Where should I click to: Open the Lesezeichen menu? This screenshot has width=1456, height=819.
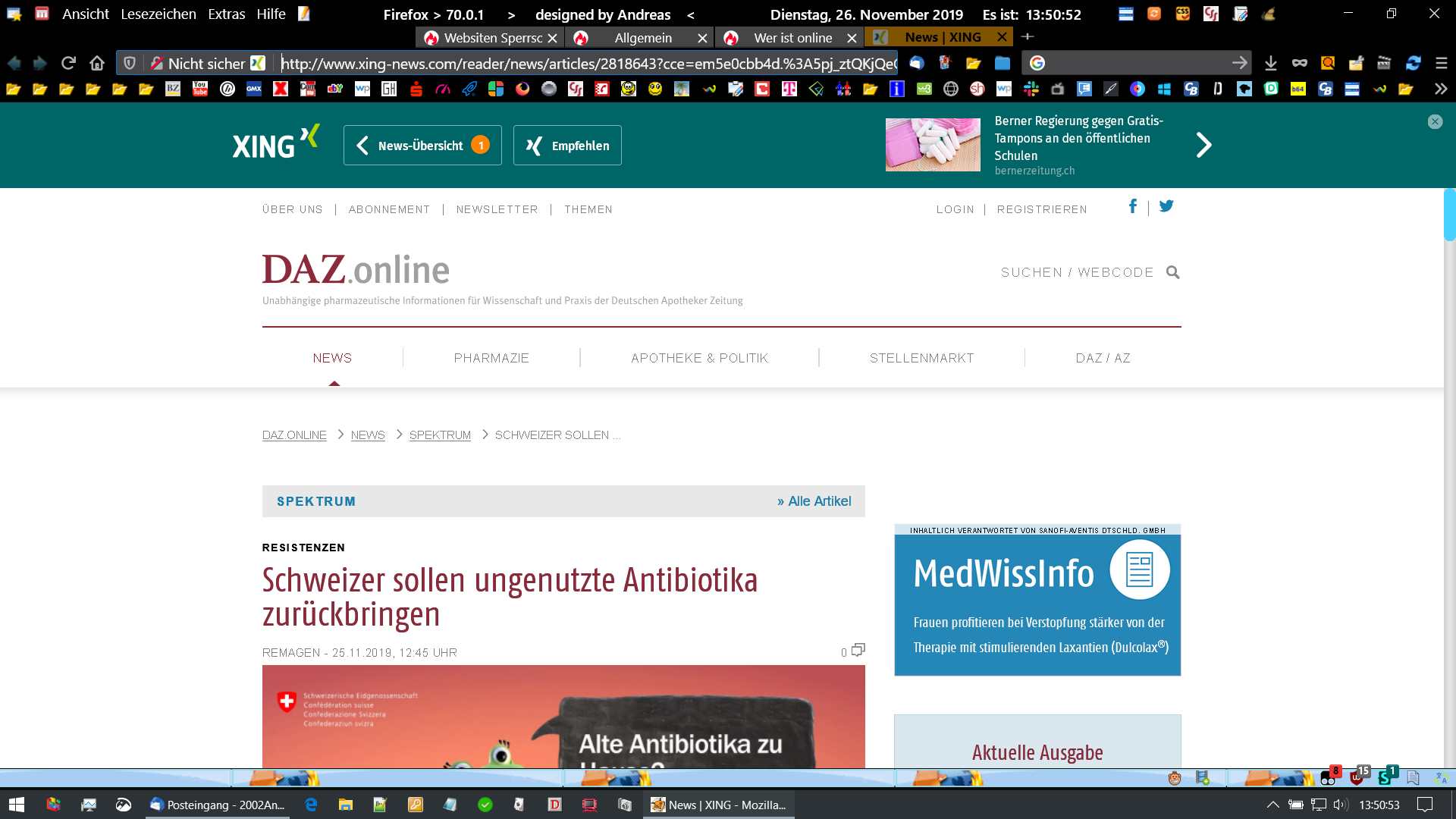(158, 14)
